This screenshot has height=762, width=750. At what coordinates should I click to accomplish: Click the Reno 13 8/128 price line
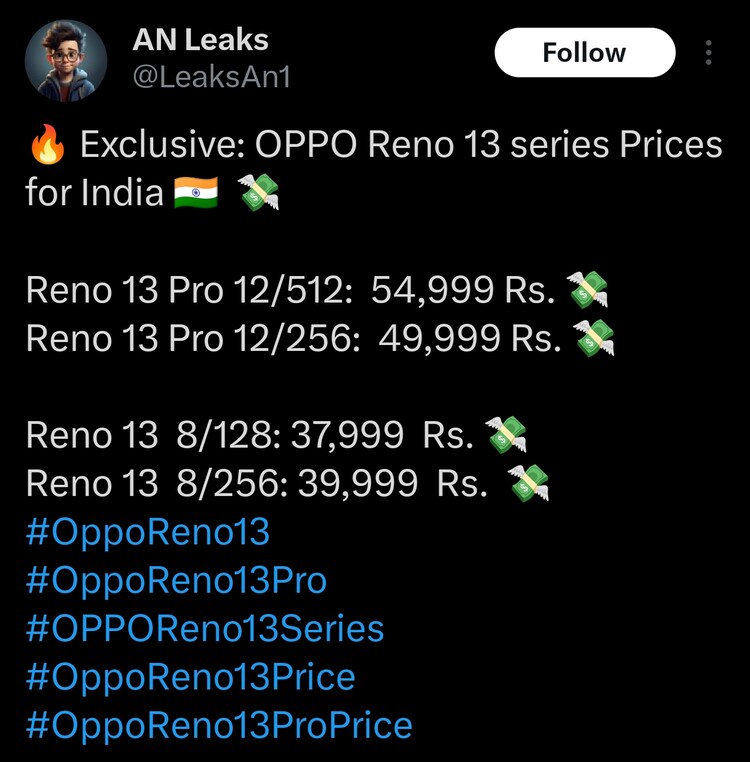click(x=249, y=436)
